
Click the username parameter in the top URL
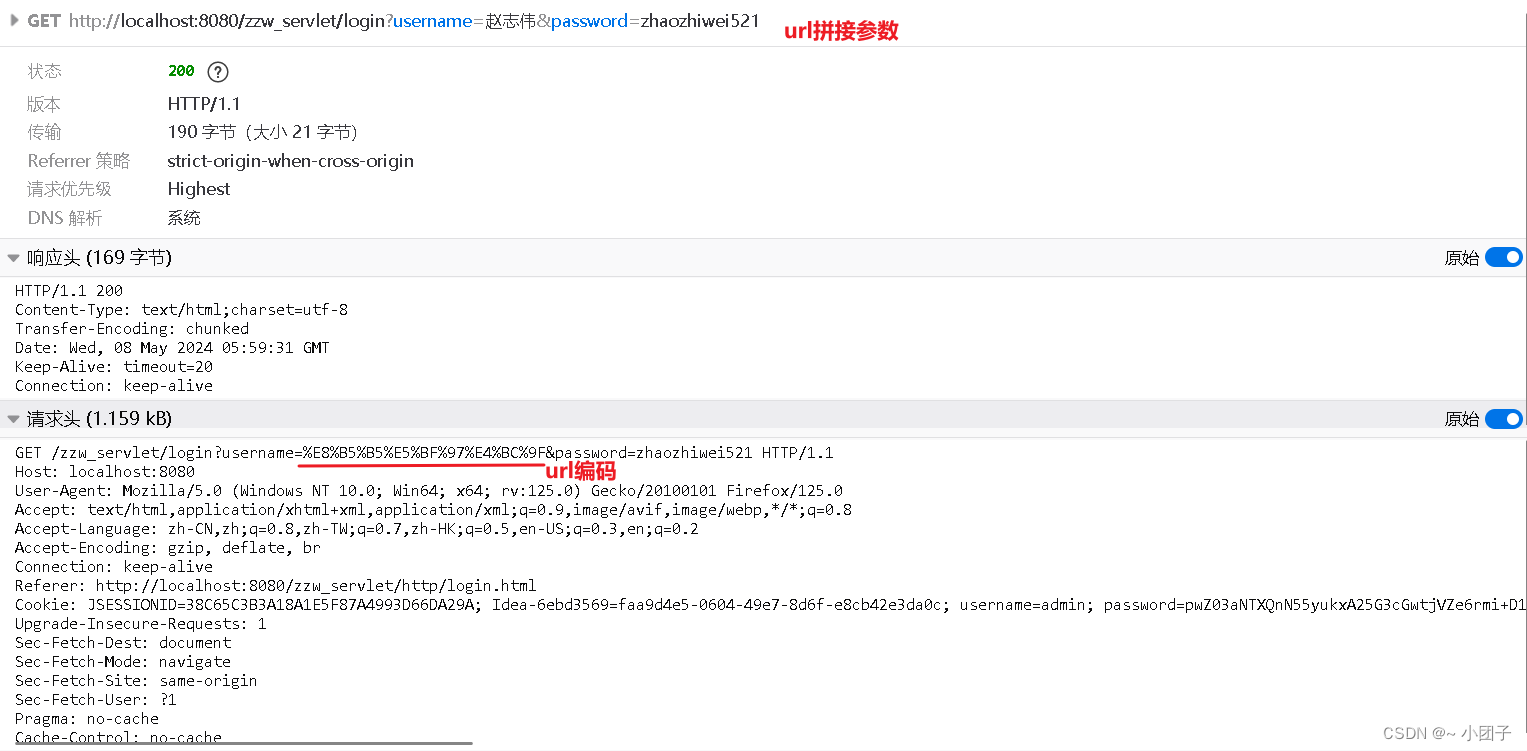click(x=432, y=21)
